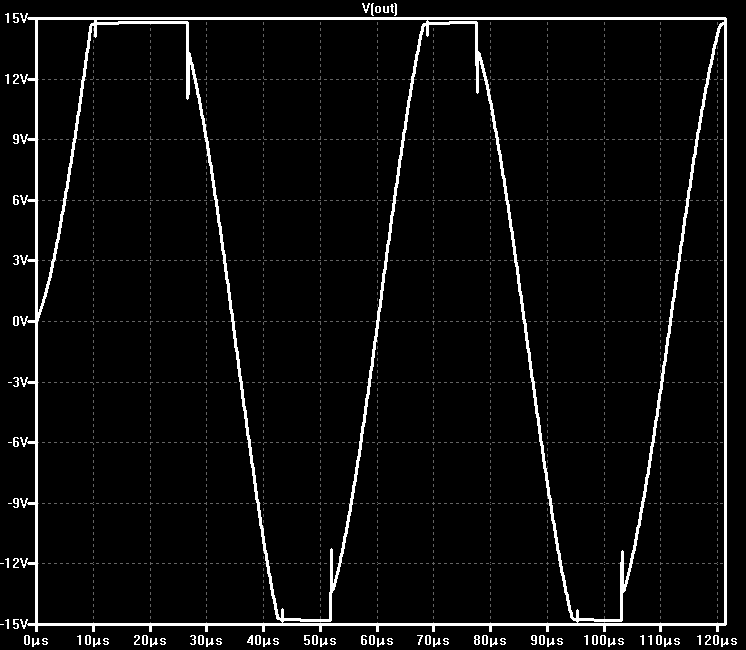Click the spike at start of second negative plateau
The image size is (746, 650).
577,615
